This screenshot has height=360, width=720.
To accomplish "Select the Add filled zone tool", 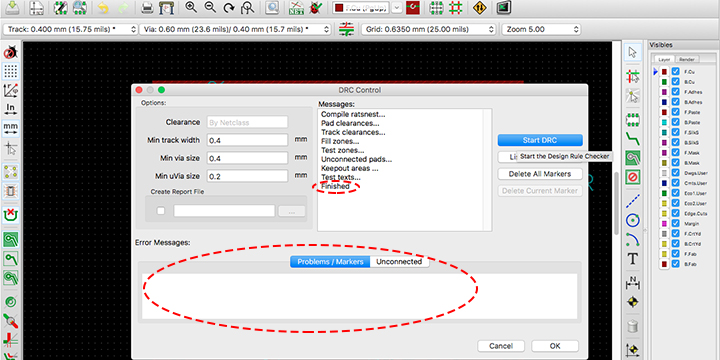I will (x=633, y=158).
